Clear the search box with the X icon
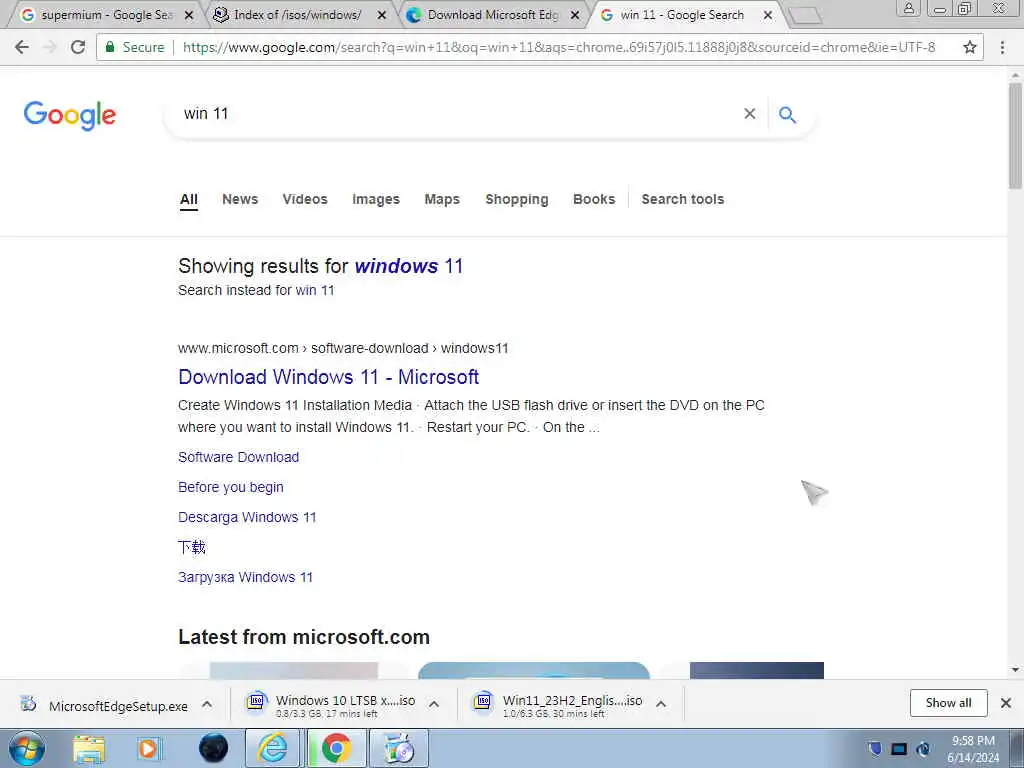 coord(750,114)
